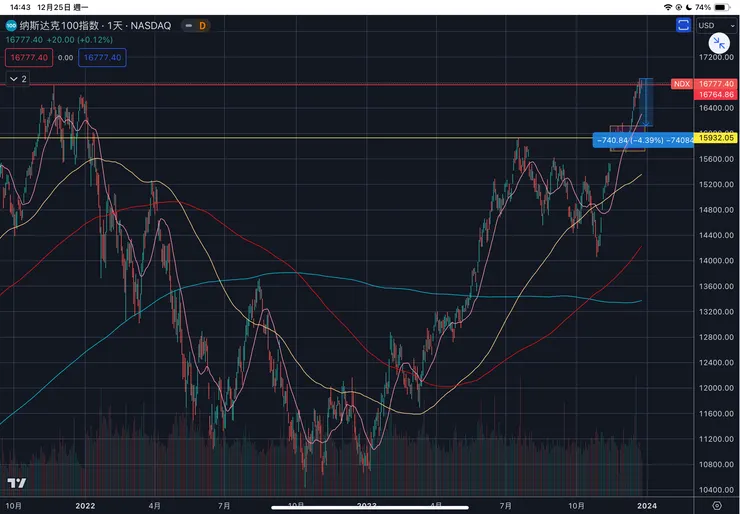Open chart settings gear near the time axis
The image size is (740, 514).
[x=717, y=506]
